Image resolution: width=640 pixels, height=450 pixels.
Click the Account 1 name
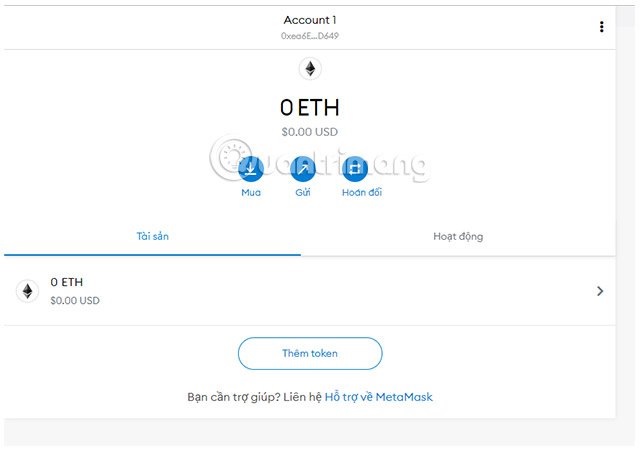pos(310,20)
